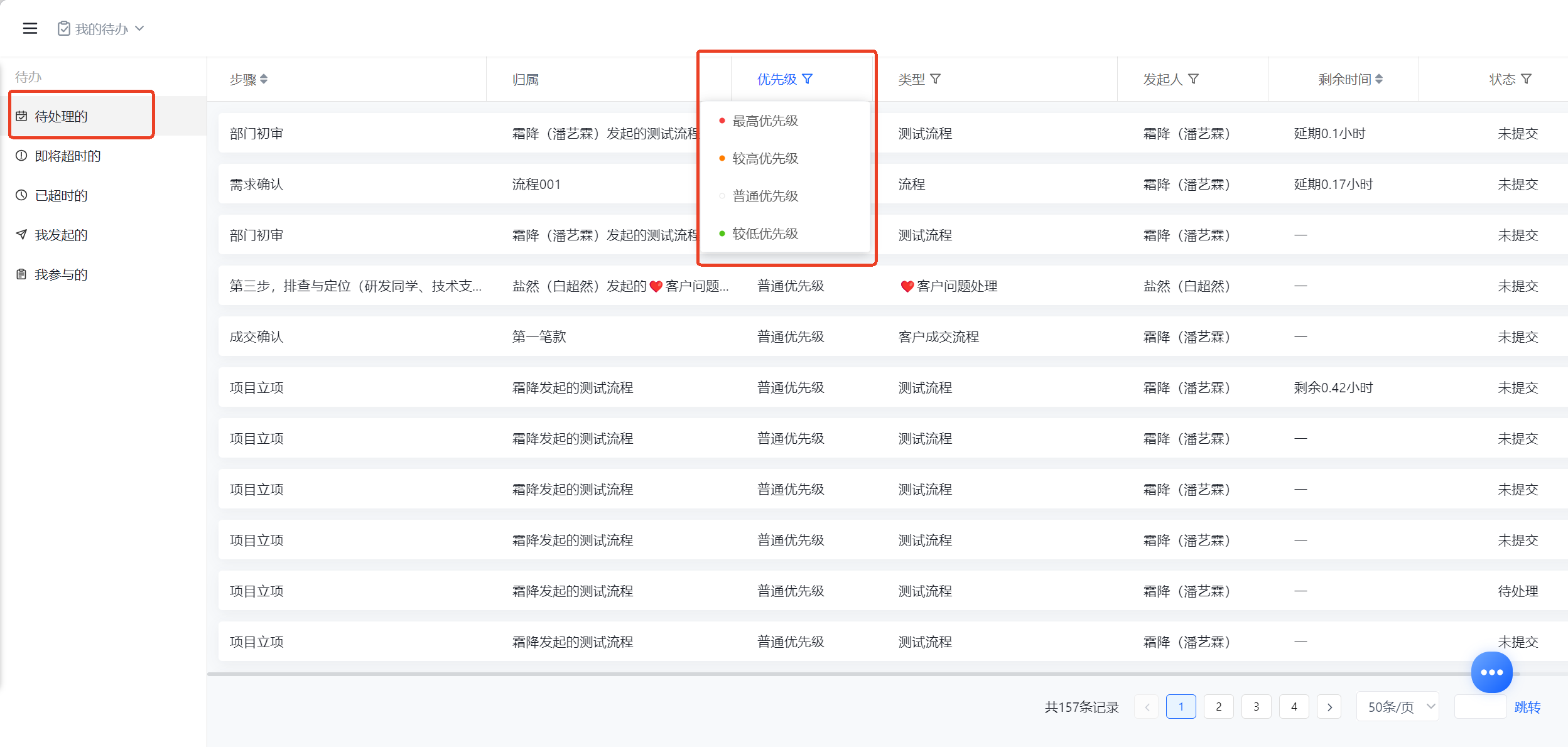Open 已超时的 sidebar item
1568x747 pixels.
click(x=104, y=195)
